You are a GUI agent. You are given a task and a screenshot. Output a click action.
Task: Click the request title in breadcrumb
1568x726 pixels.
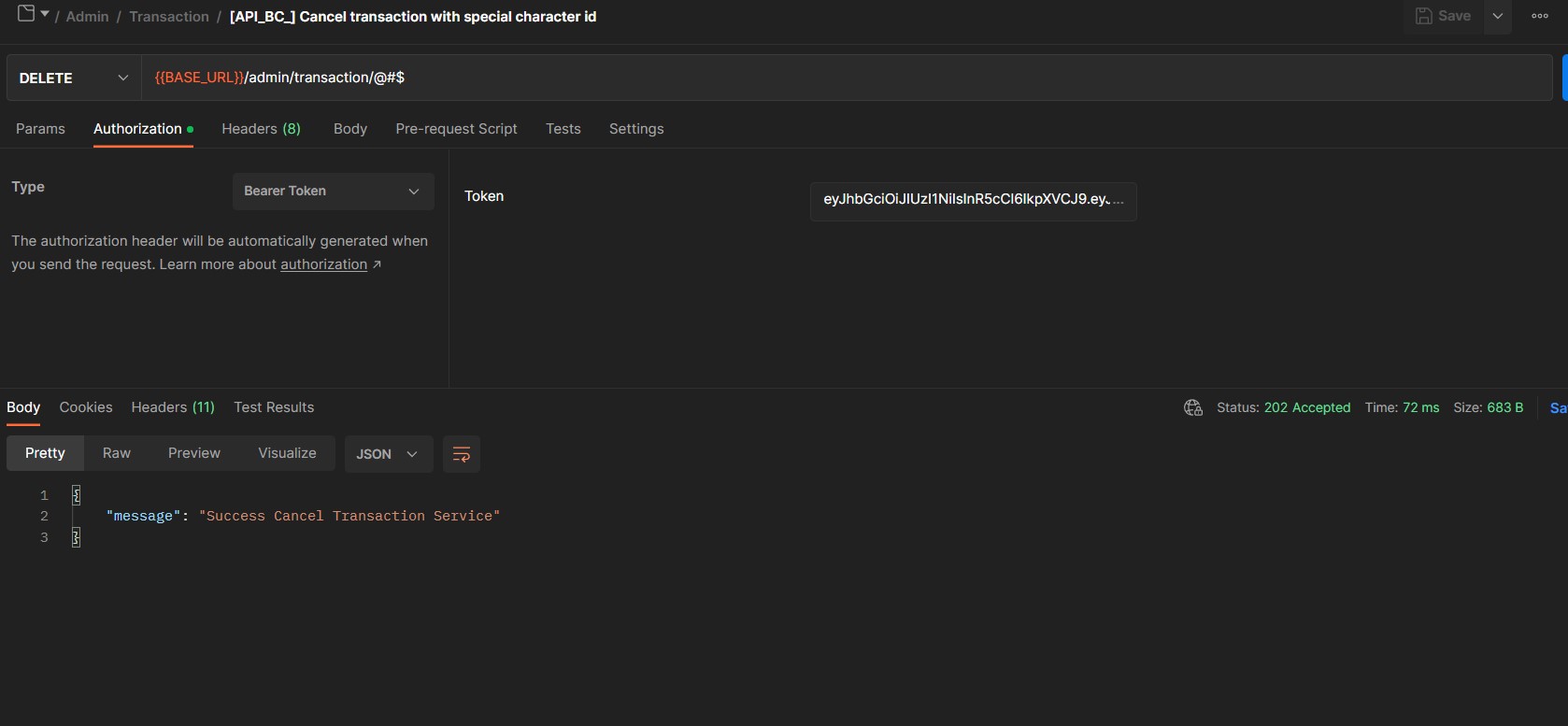(413, 17)
